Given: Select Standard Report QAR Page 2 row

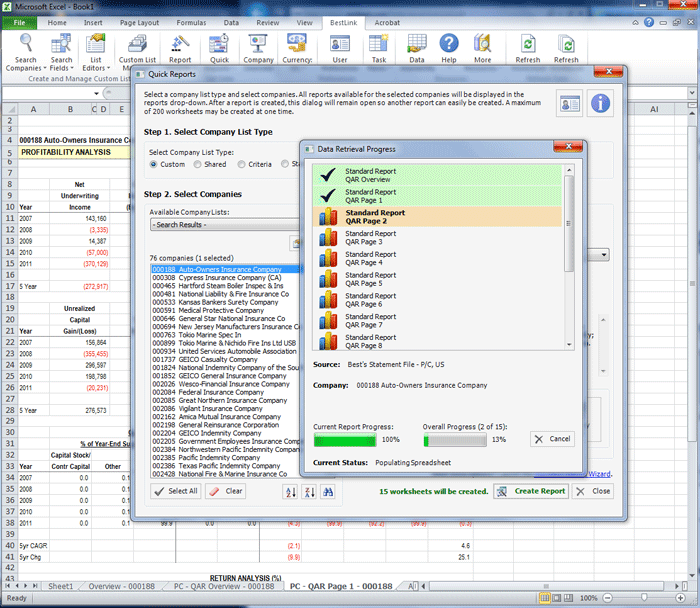Looking at the screenshot, I should point(438,217).
